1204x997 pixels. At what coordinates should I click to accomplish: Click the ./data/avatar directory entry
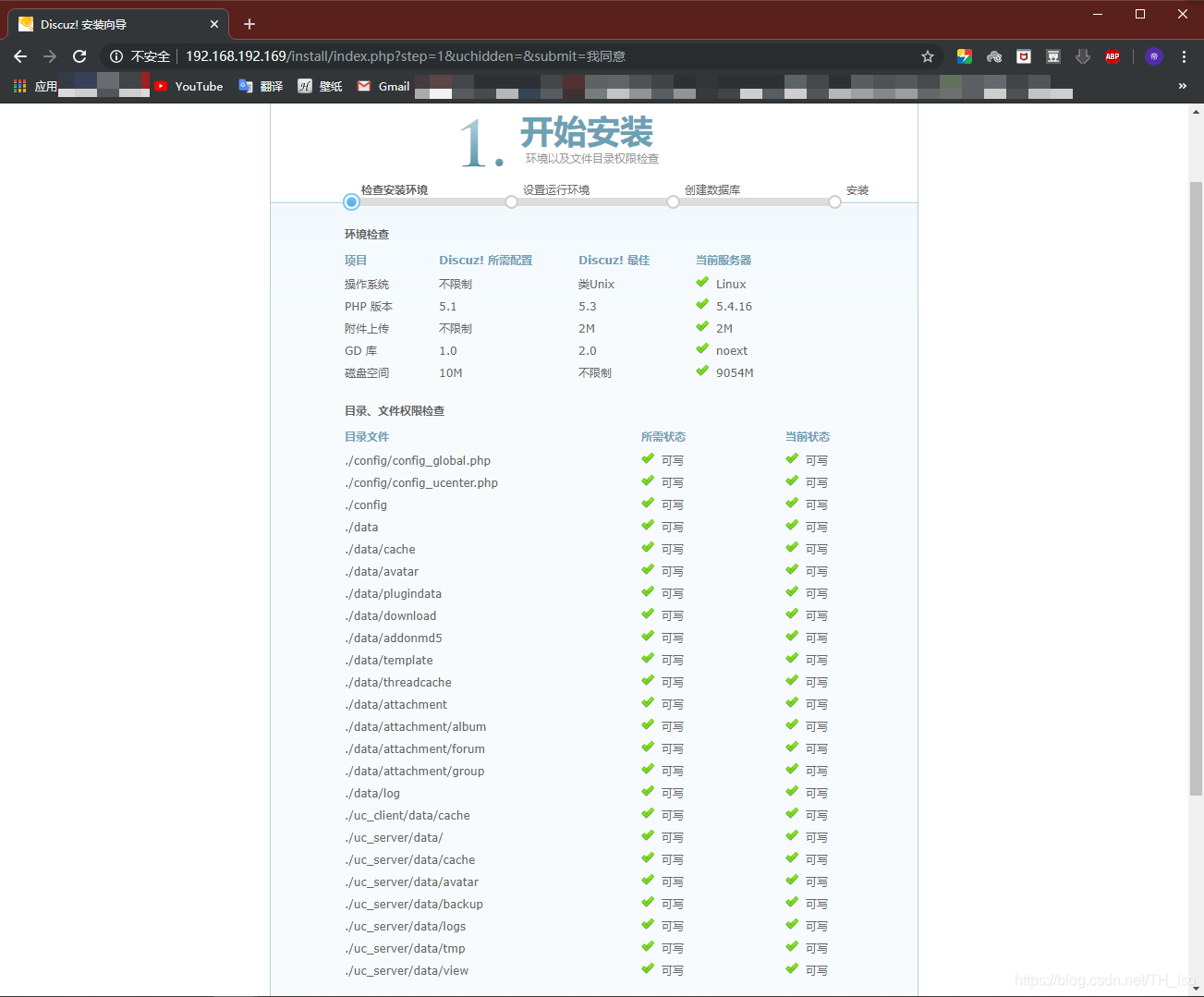382,572
